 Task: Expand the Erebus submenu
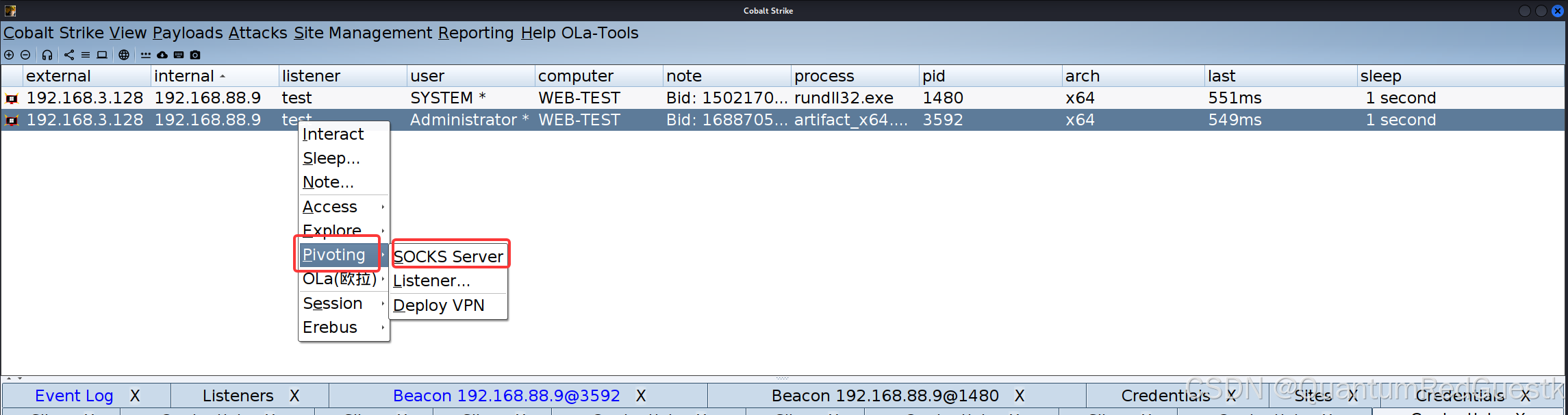[x=344, y=327]
